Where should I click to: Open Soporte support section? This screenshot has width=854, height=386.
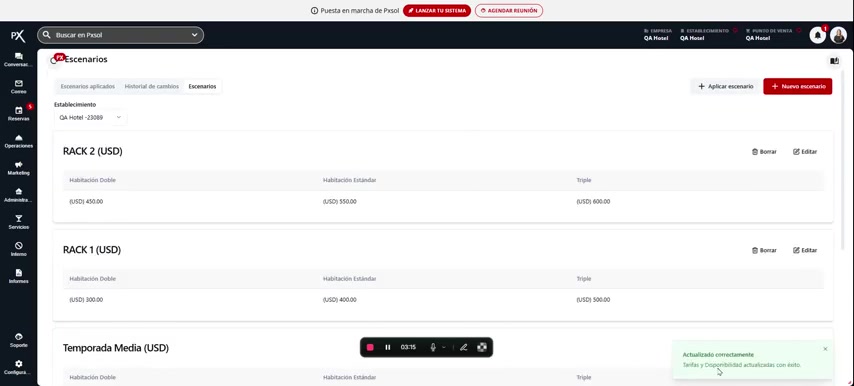click(19, 340)
